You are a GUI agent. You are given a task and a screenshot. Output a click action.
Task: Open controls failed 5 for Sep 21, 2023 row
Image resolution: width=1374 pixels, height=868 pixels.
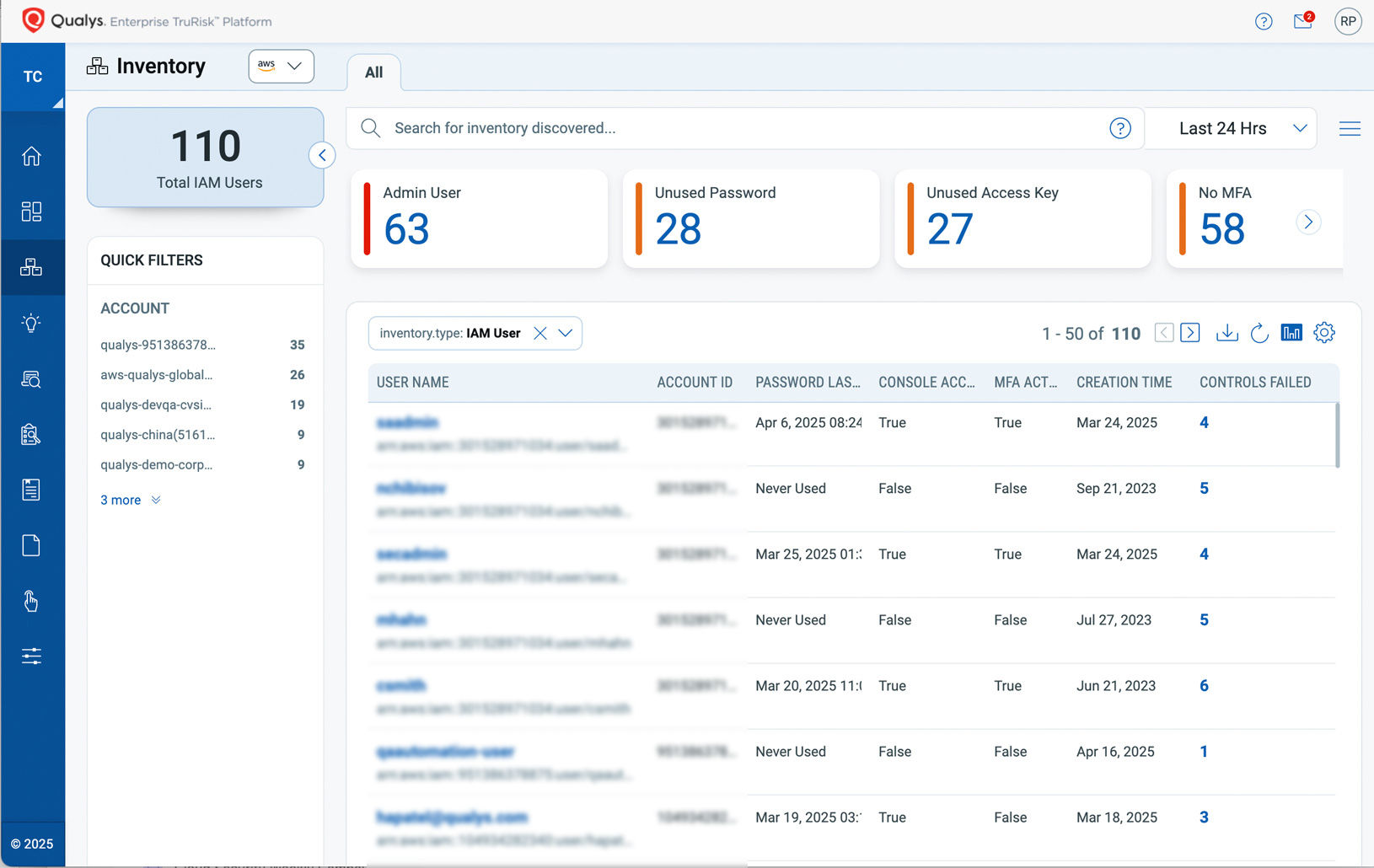[x=1204, y=489]
